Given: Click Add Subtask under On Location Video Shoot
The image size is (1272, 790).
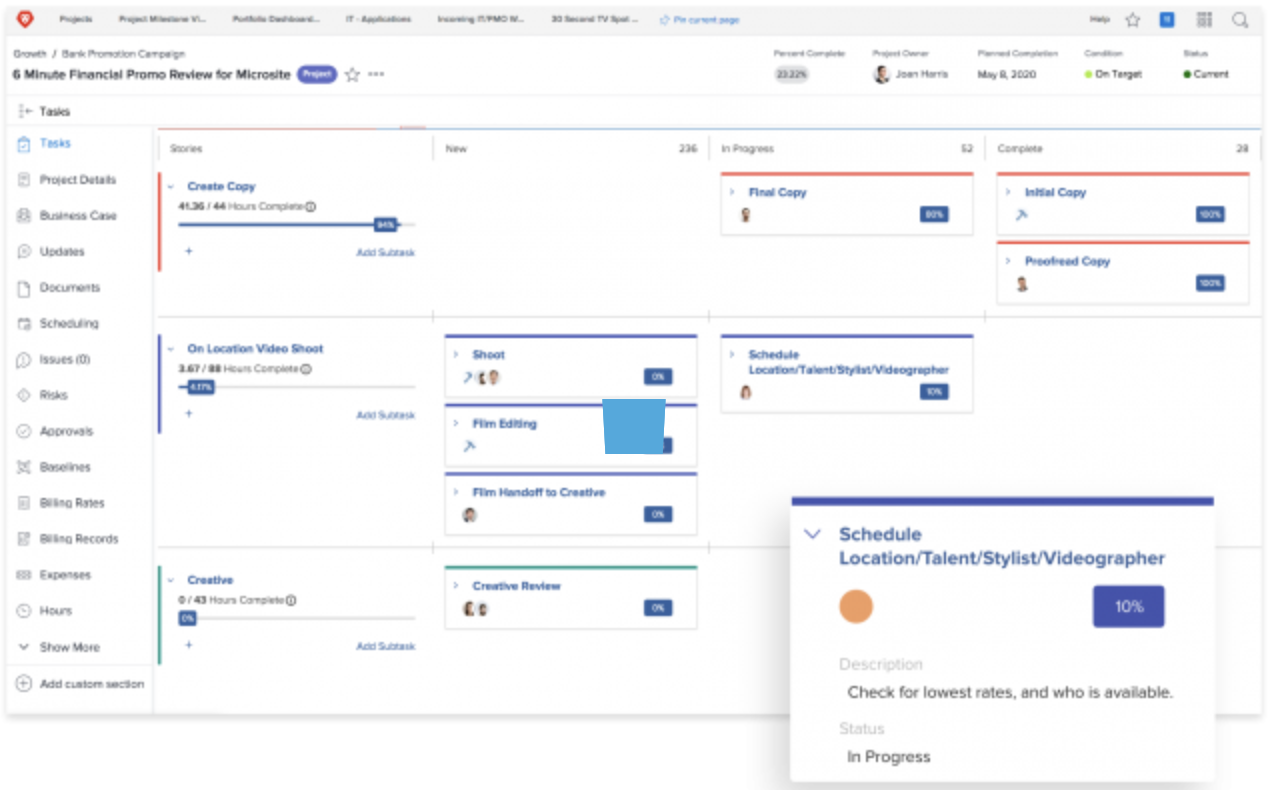Looking at the screenshot, I should click(x=386, y=414).
